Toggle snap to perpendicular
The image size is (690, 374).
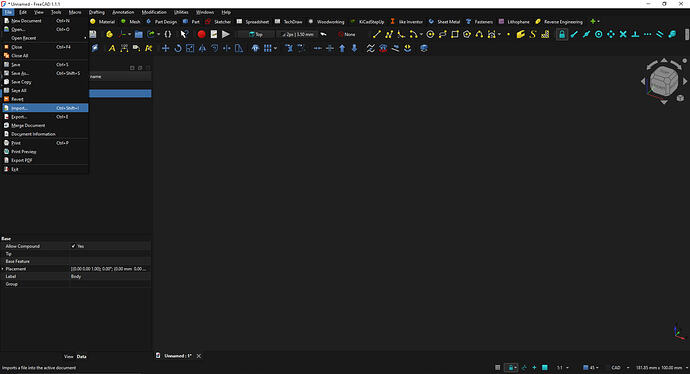click(x=635, y=34)
